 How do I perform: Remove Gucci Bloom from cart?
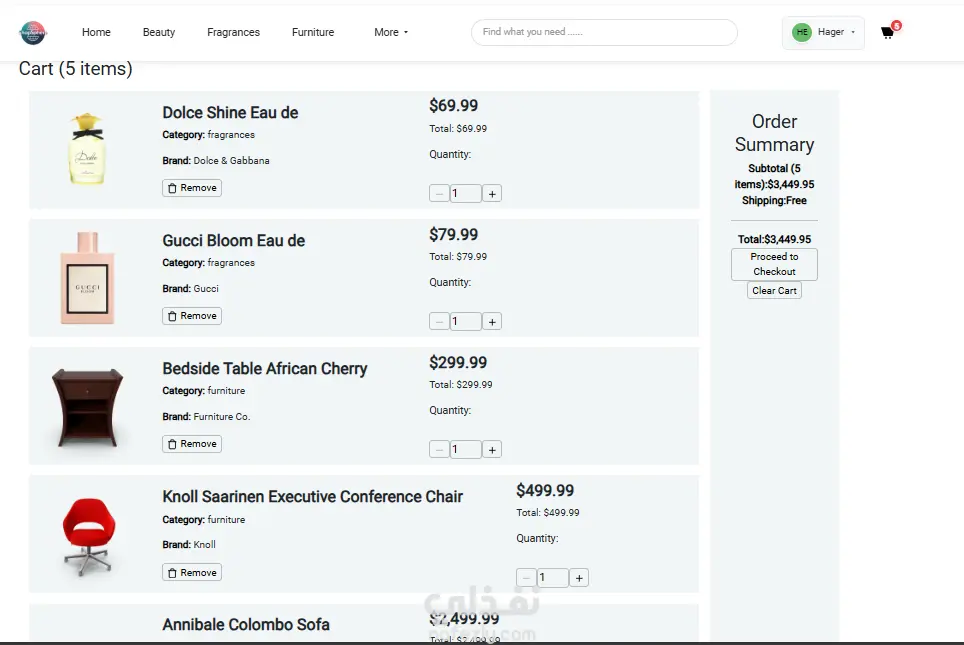pos(192,315)
